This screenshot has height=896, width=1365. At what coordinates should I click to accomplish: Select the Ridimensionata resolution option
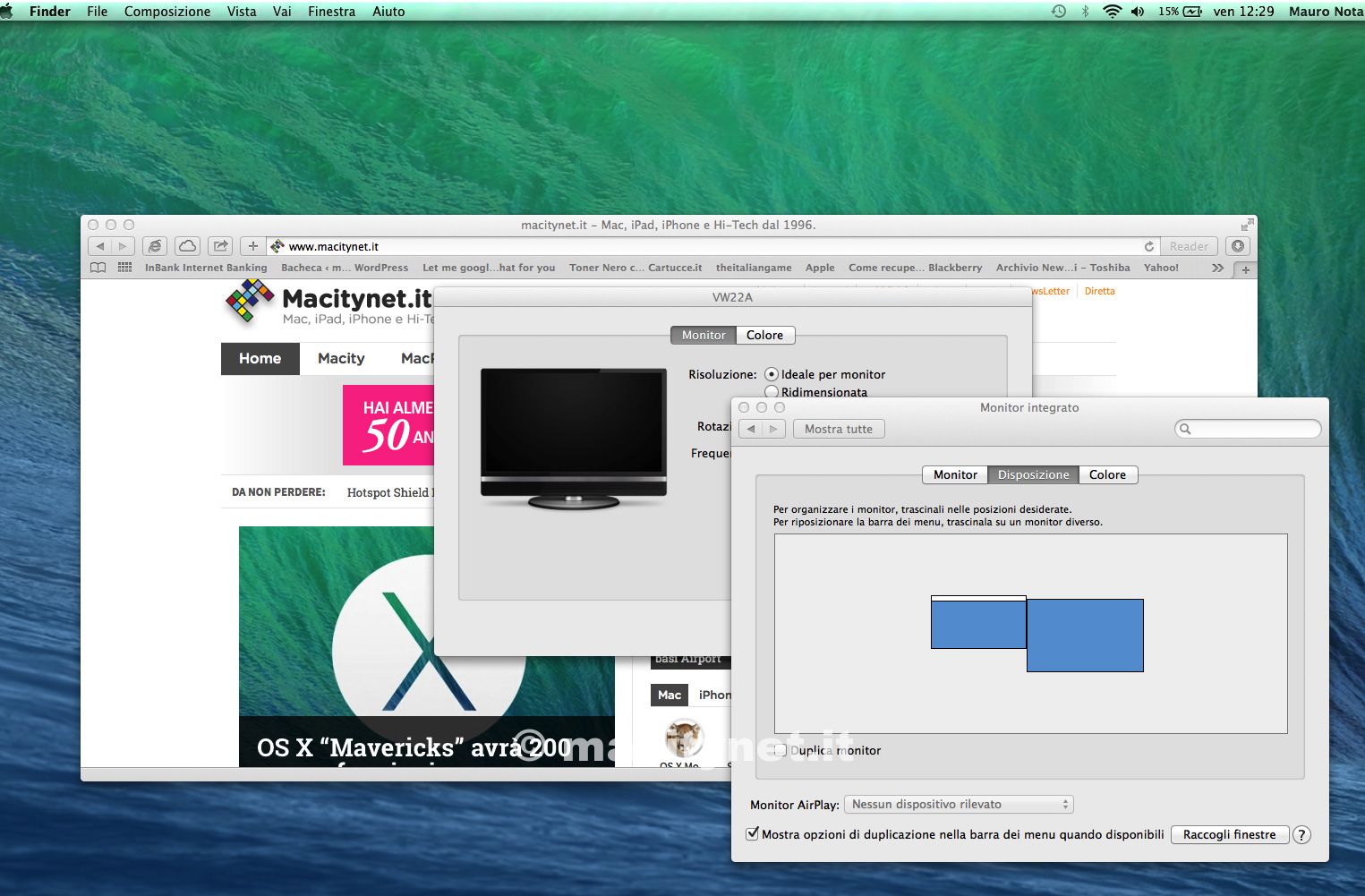click(x=772, y=392)
